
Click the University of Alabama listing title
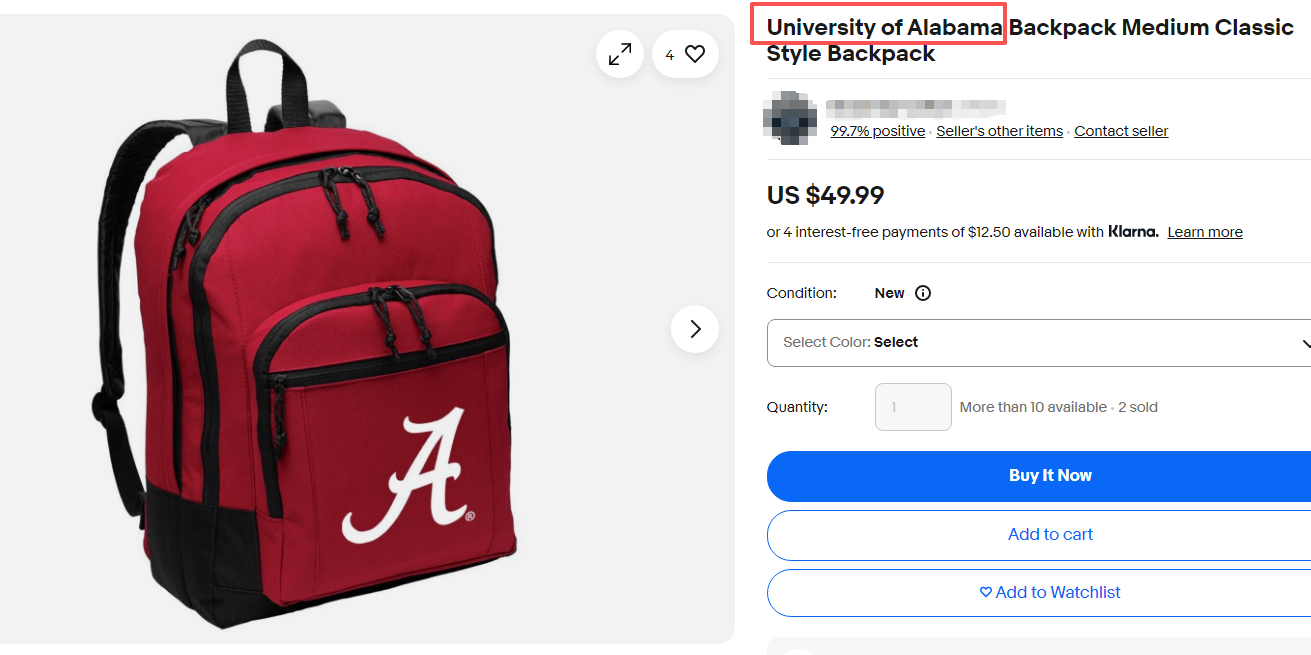[x=1030, y=40]
